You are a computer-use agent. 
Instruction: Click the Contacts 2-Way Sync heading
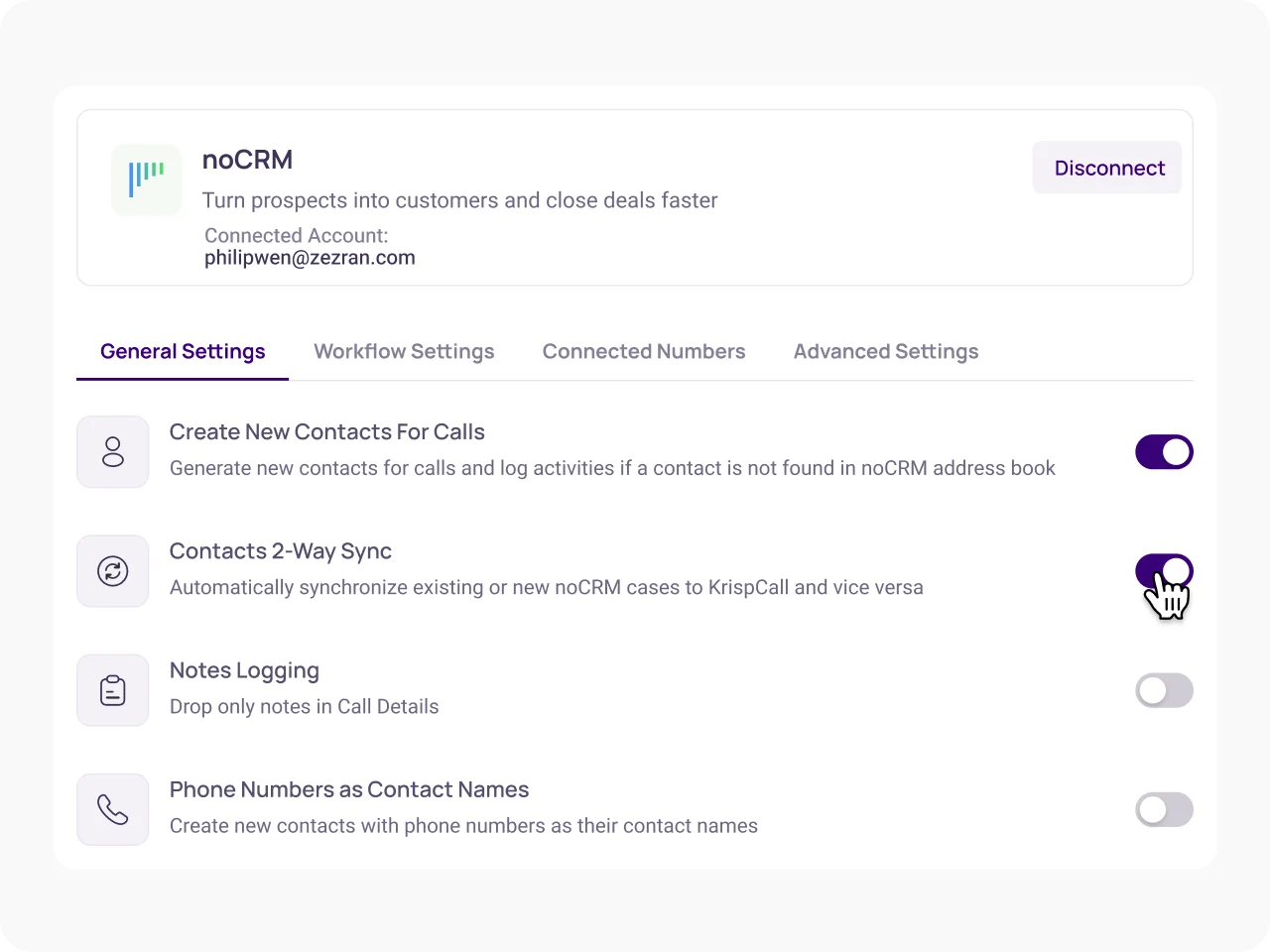point(281,551)
